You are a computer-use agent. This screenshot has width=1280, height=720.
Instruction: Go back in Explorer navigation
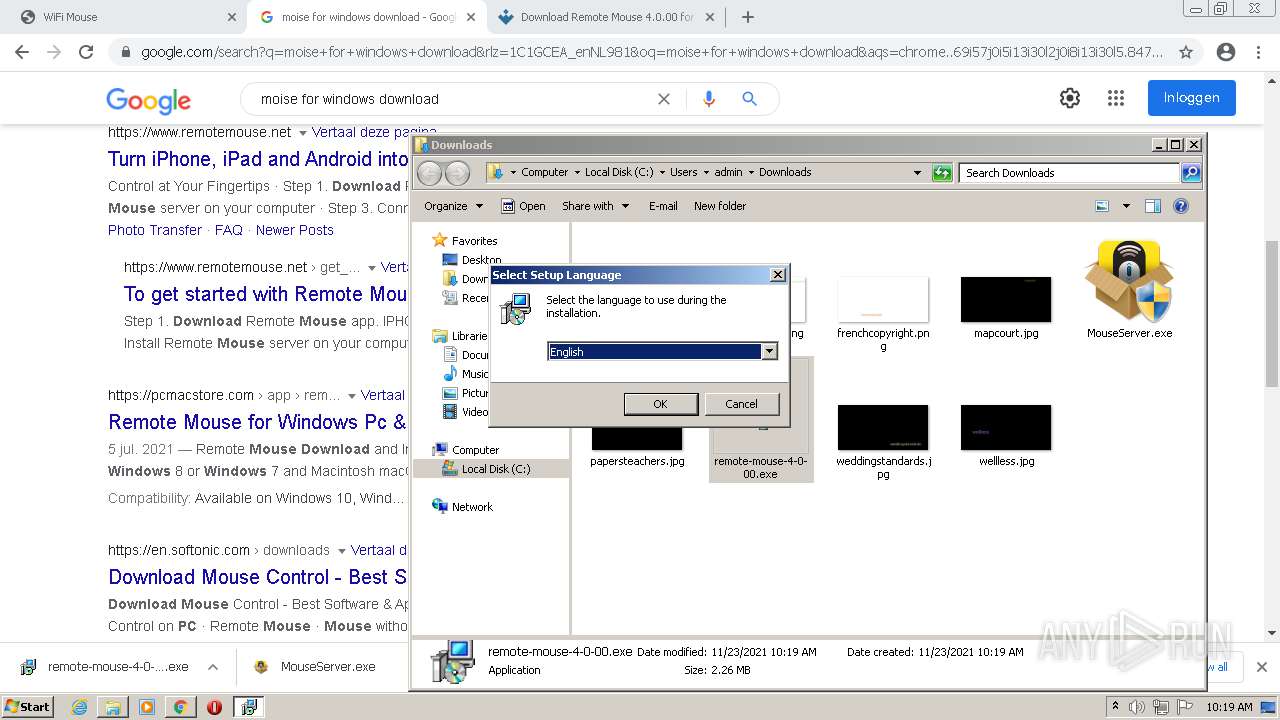coord(429,173)
